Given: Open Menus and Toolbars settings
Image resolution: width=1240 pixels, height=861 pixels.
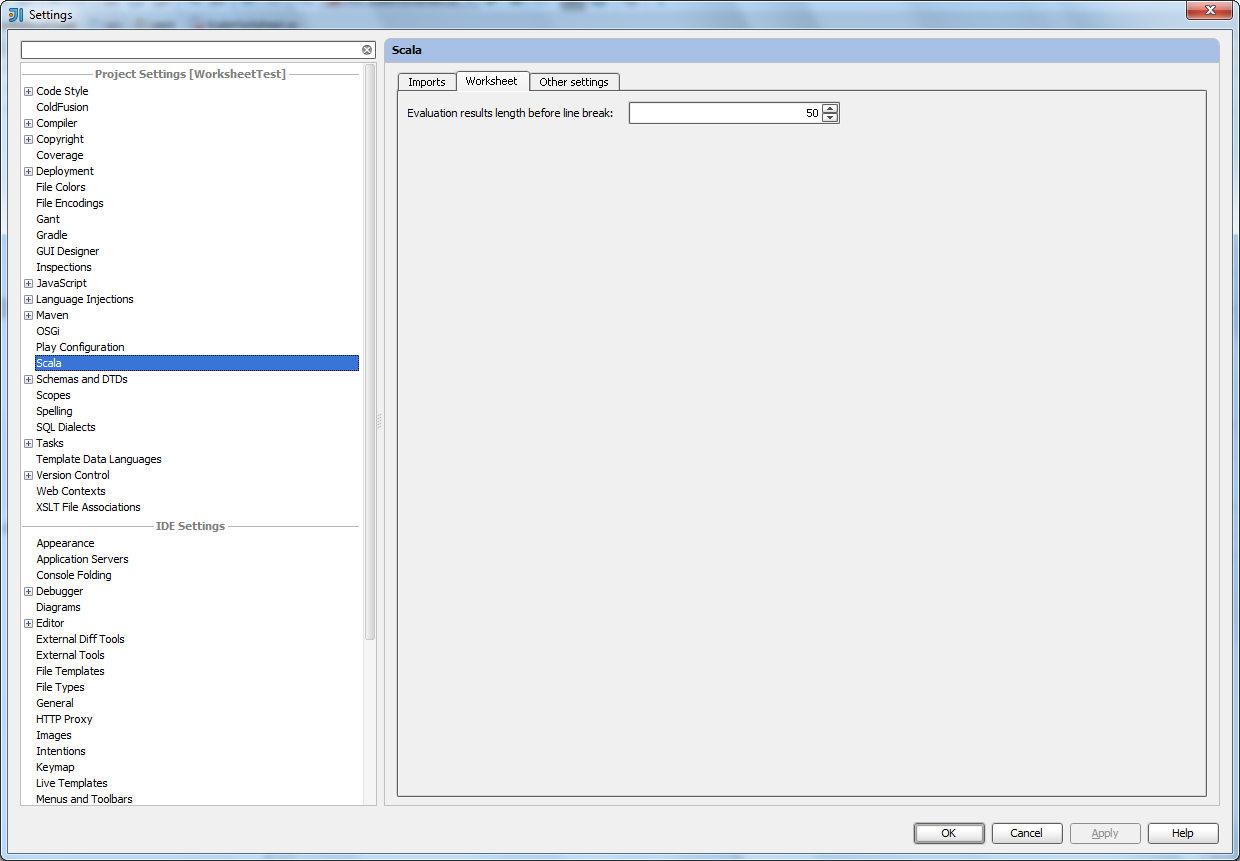Looking at the screenshot, I should [84, 799].
